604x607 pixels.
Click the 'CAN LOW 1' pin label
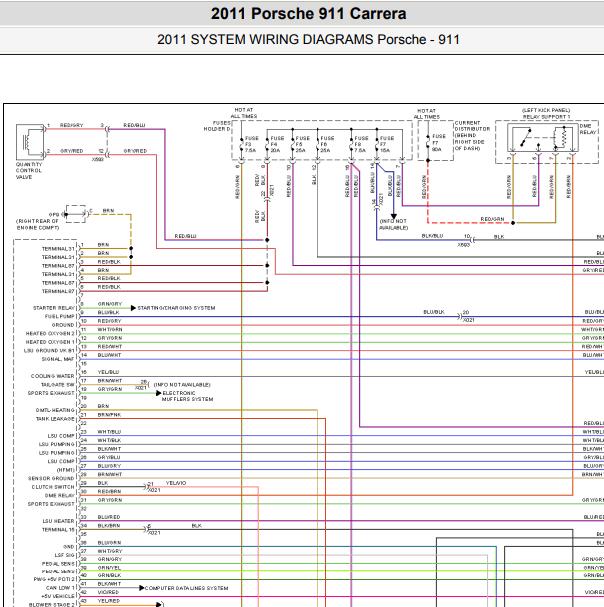60,588
